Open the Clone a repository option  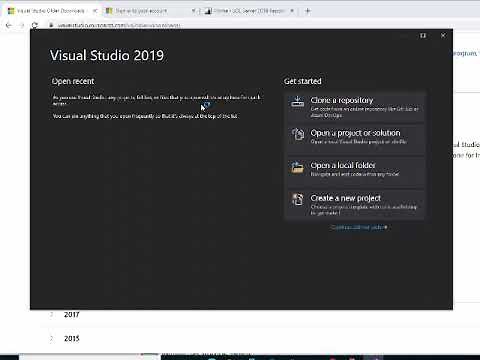pos(355,107)
